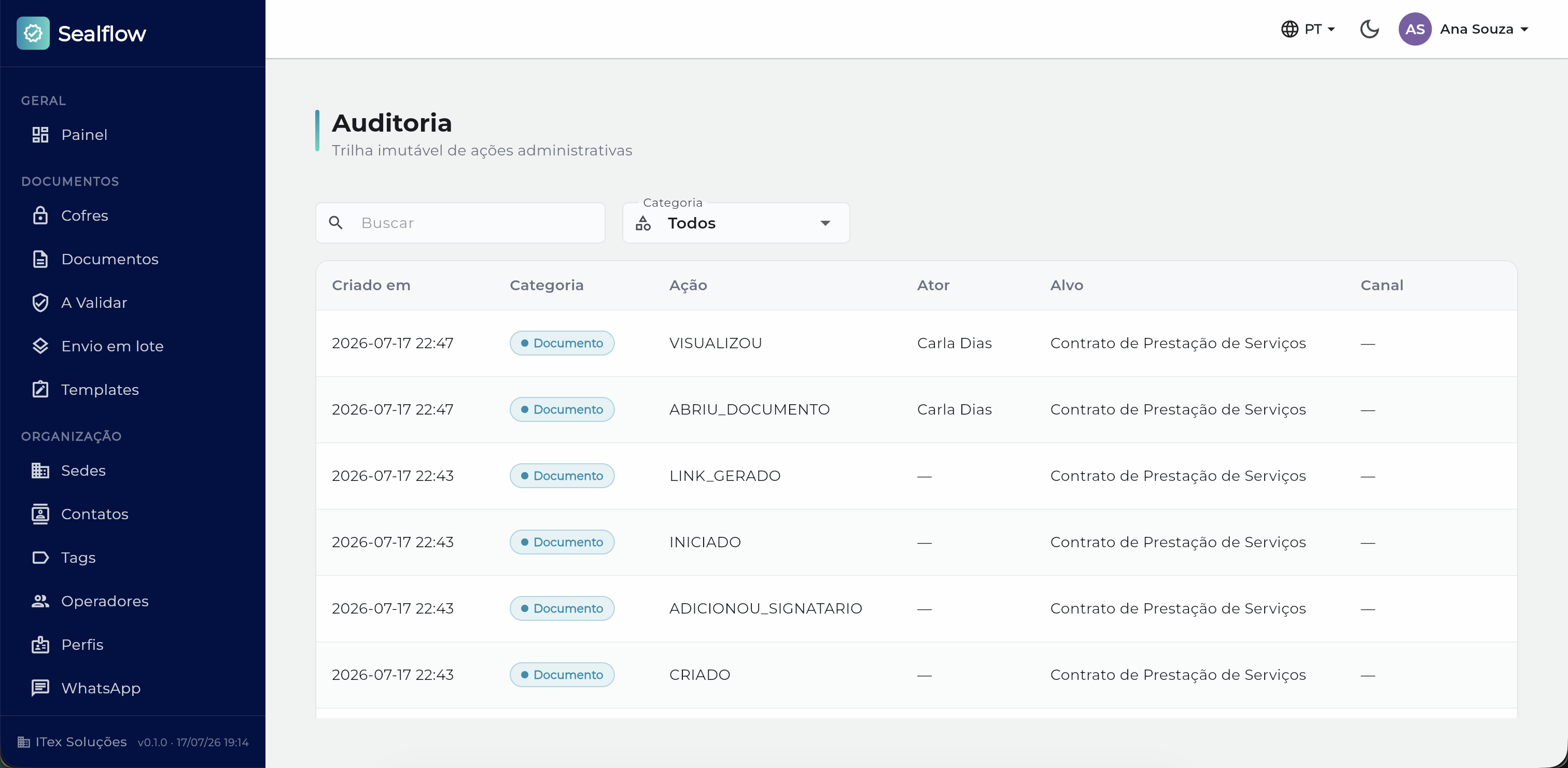
Task: Click the Alvo column header
Action: pyautogui.click(x=1067, y=286)
